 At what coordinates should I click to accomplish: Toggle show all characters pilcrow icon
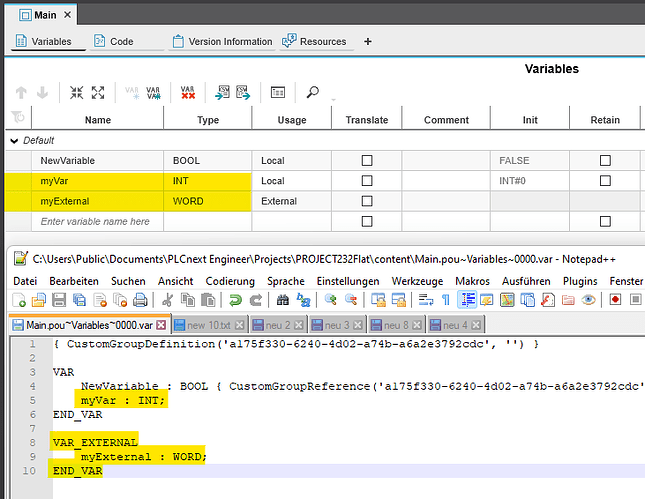pyautogui.click(x=446, y=300)
